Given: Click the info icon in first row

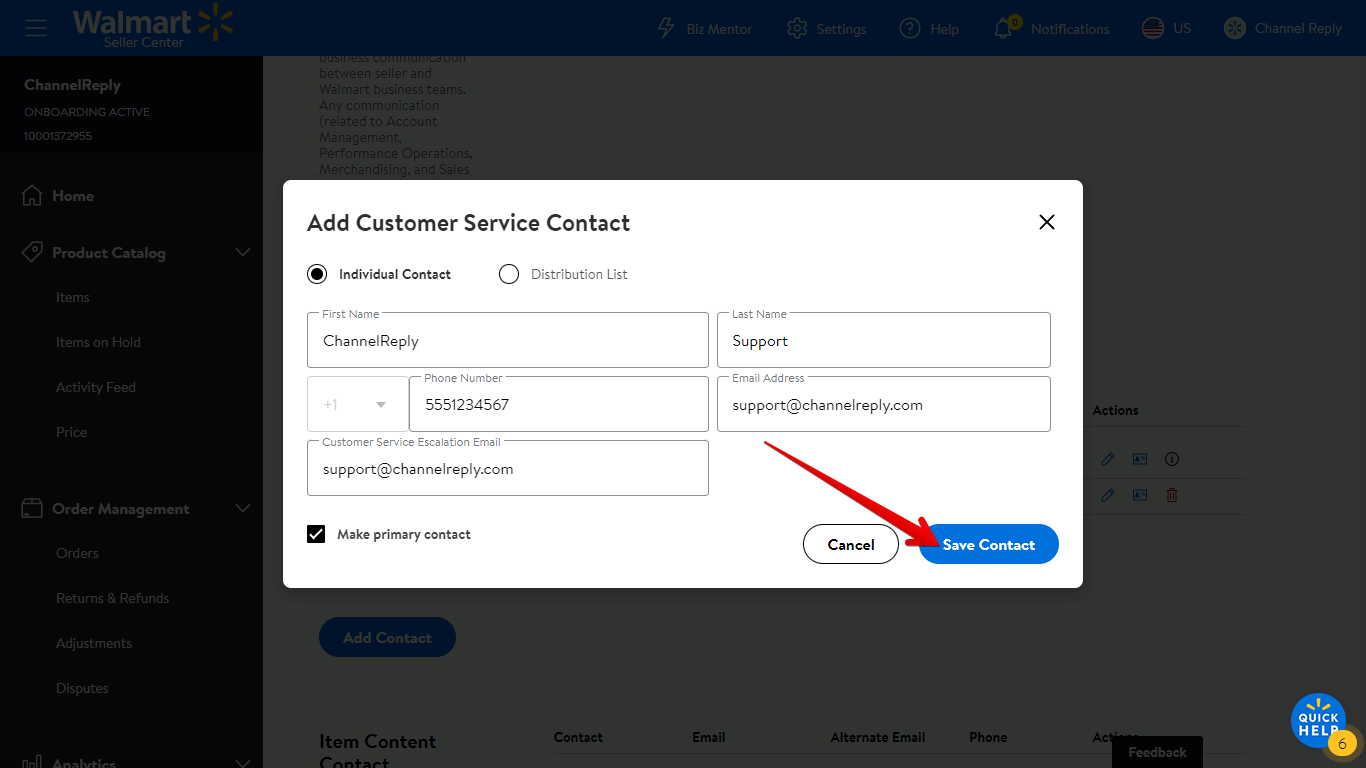Looking at the screenshot, I should click(1172, 459).
